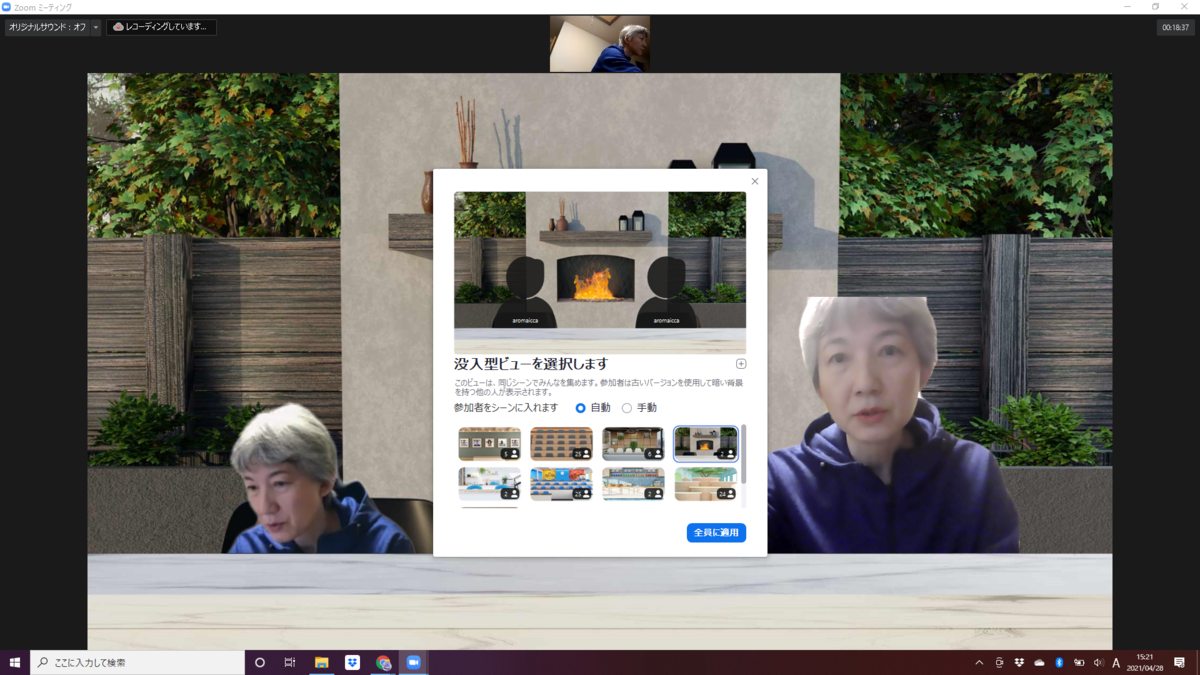Close the immersive view dialog
Viewport: 1200px width, 675px height.
tap(754, 181)
